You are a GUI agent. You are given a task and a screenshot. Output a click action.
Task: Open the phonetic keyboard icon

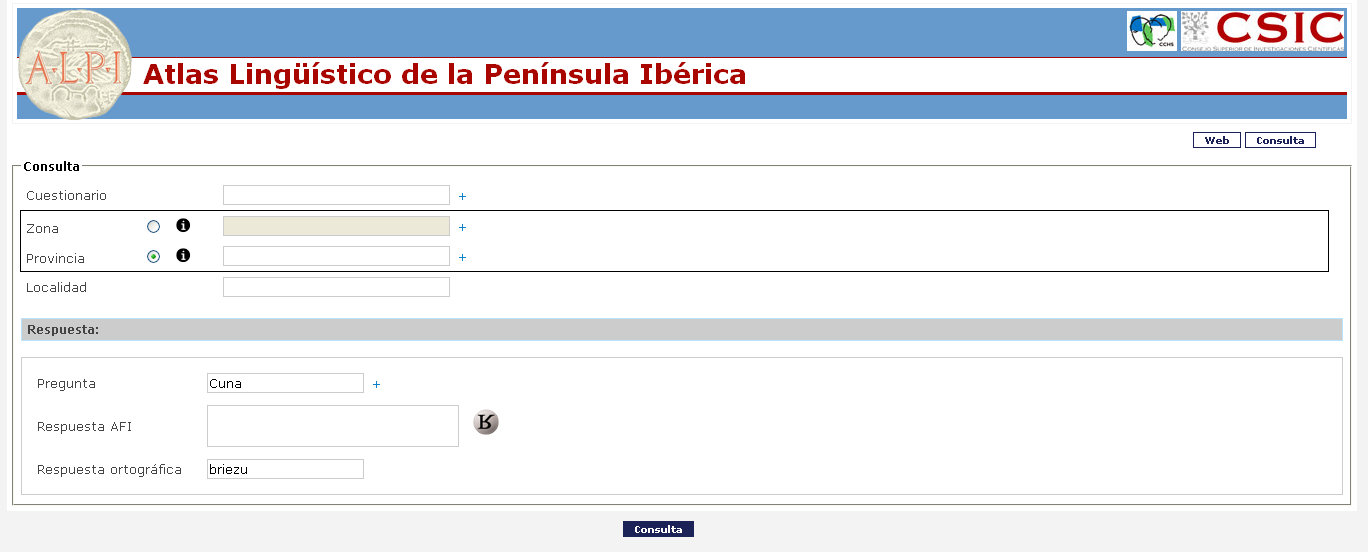(x=486, y=423)
